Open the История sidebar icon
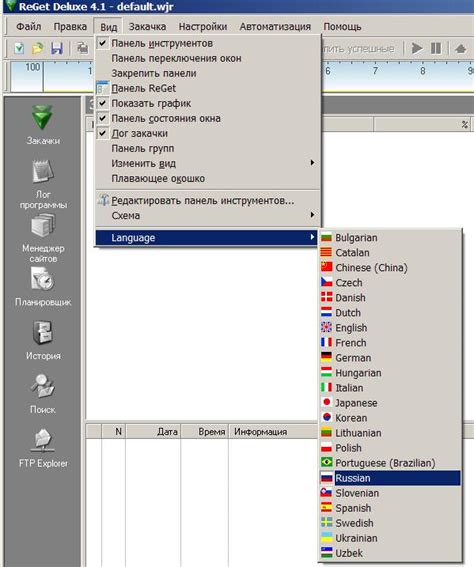This screenshot has height=567, width=474. [x=43, y=341]
